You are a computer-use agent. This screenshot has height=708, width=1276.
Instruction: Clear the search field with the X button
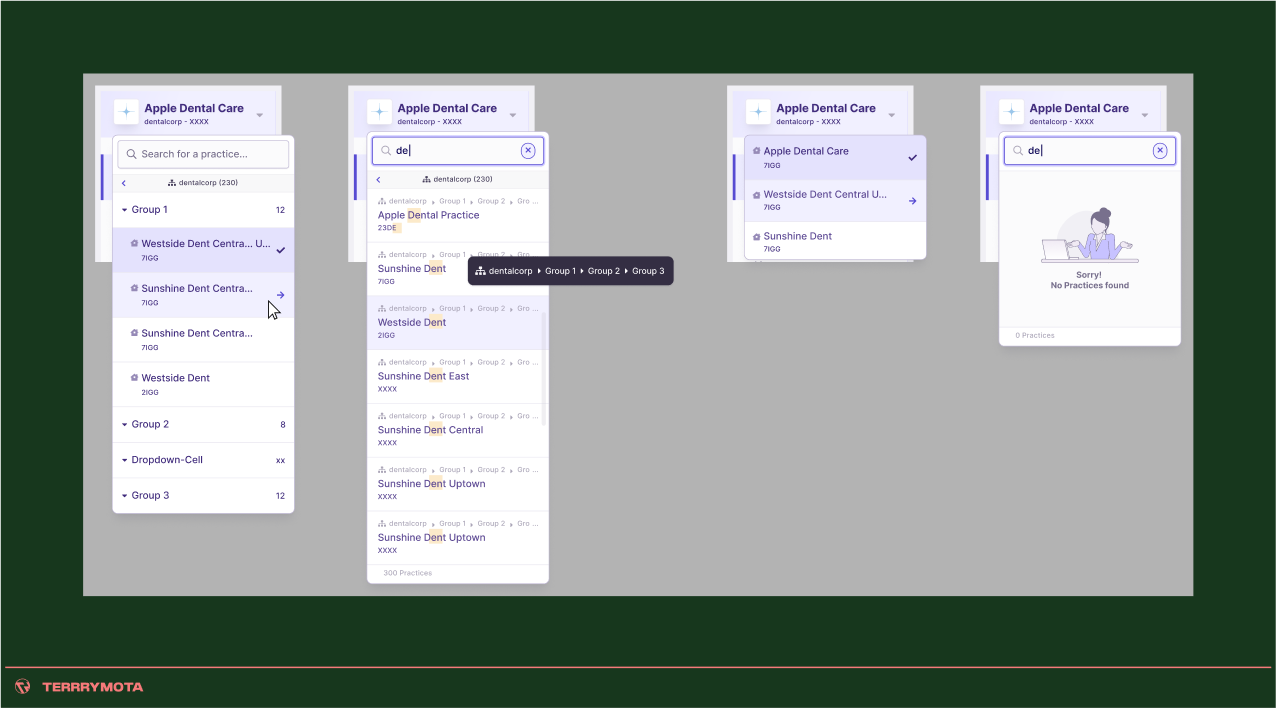click(x=528, y=150)
